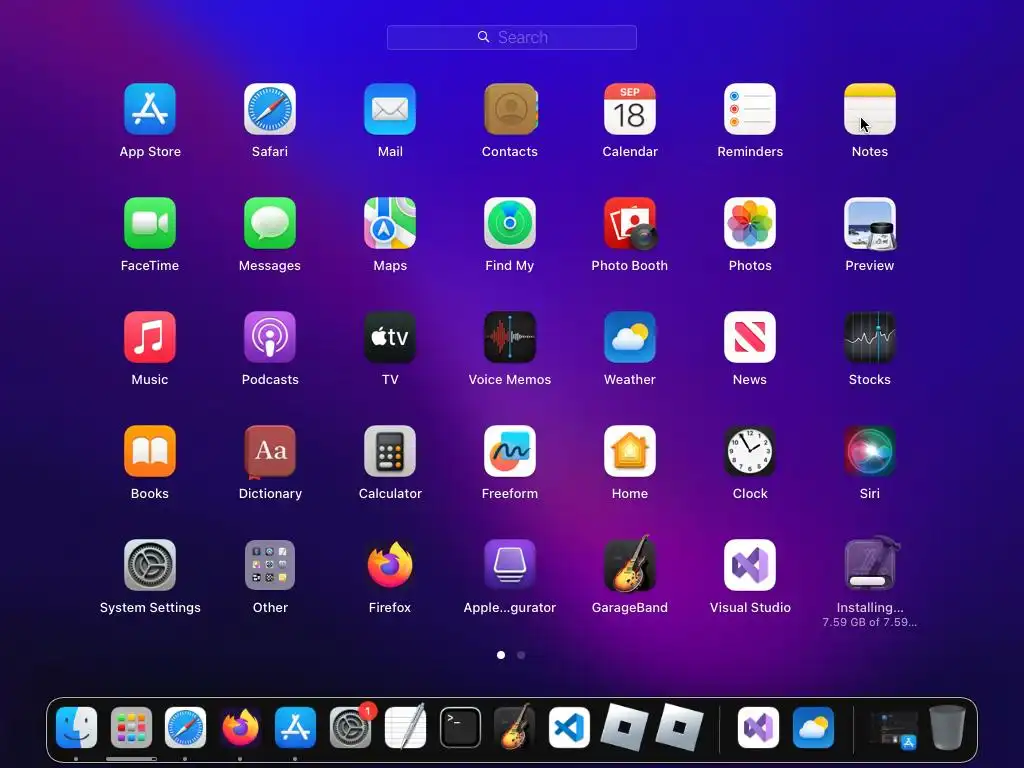Click the Launchpad search field

(511, 37)
